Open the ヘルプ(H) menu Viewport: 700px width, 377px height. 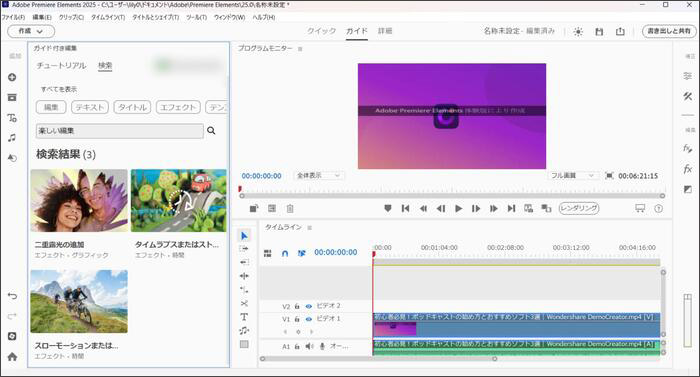264,17
